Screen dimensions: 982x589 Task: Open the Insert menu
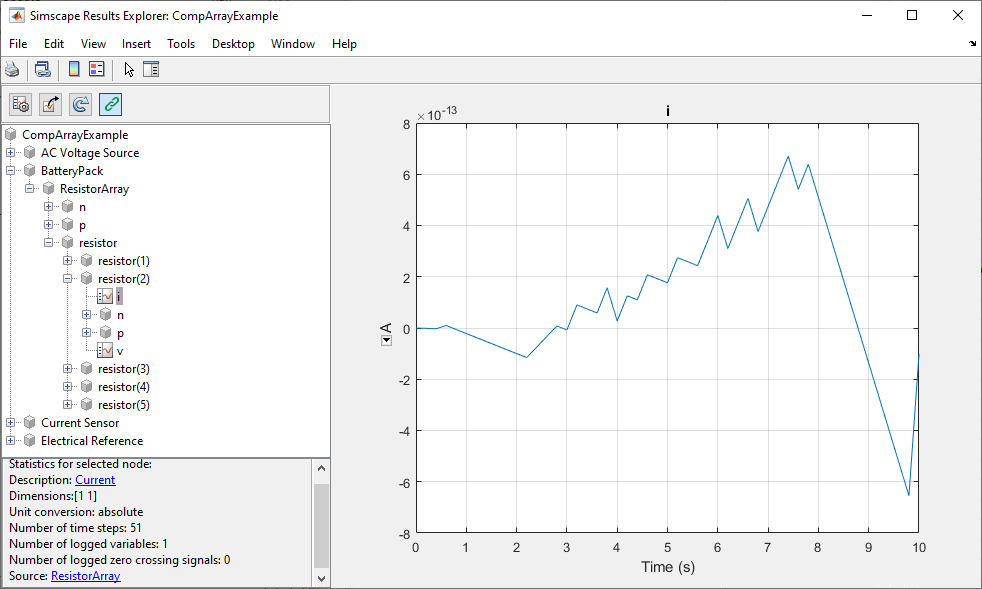pyautogui.click(x=137, y=43)
